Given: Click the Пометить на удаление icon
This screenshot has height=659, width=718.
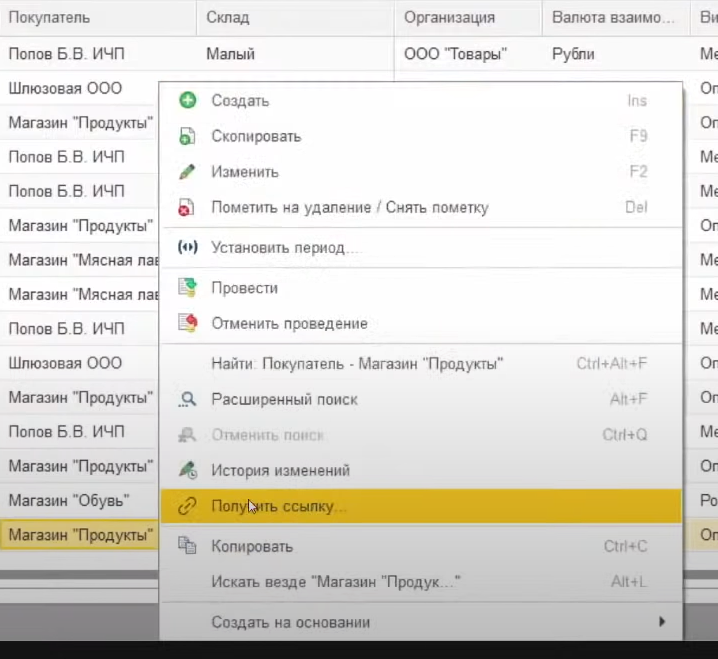Looking at the screenshot, I should pos(186,207).
